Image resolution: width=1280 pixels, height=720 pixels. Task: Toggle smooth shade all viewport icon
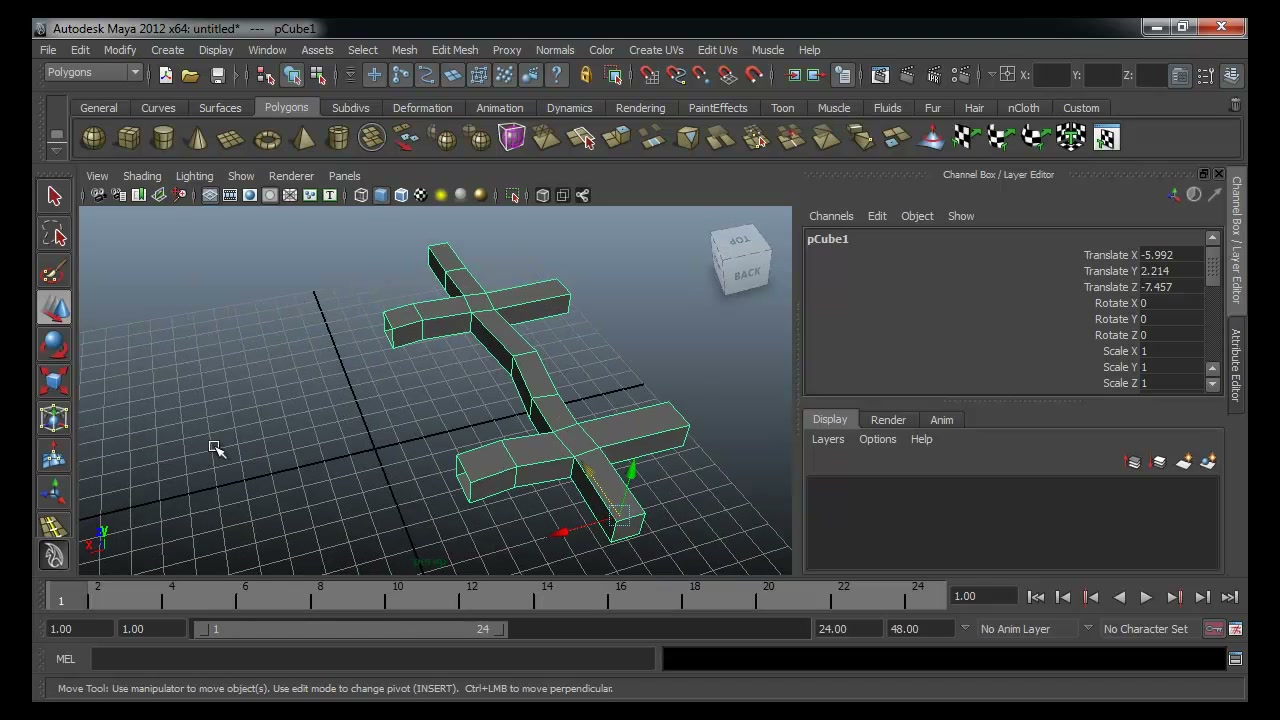tap(381, 195)
